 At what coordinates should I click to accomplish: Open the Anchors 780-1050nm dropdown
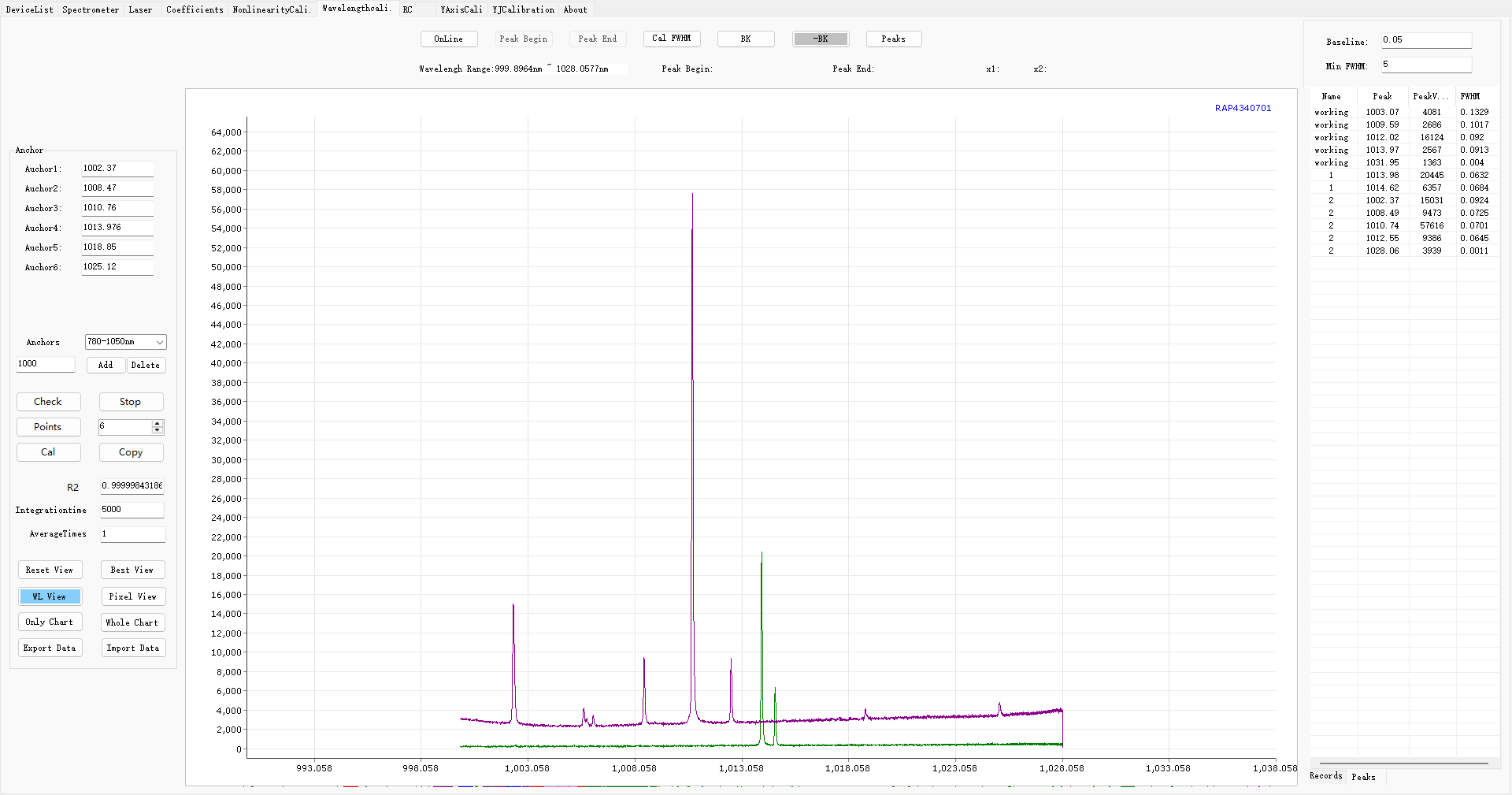coord(126,342)
